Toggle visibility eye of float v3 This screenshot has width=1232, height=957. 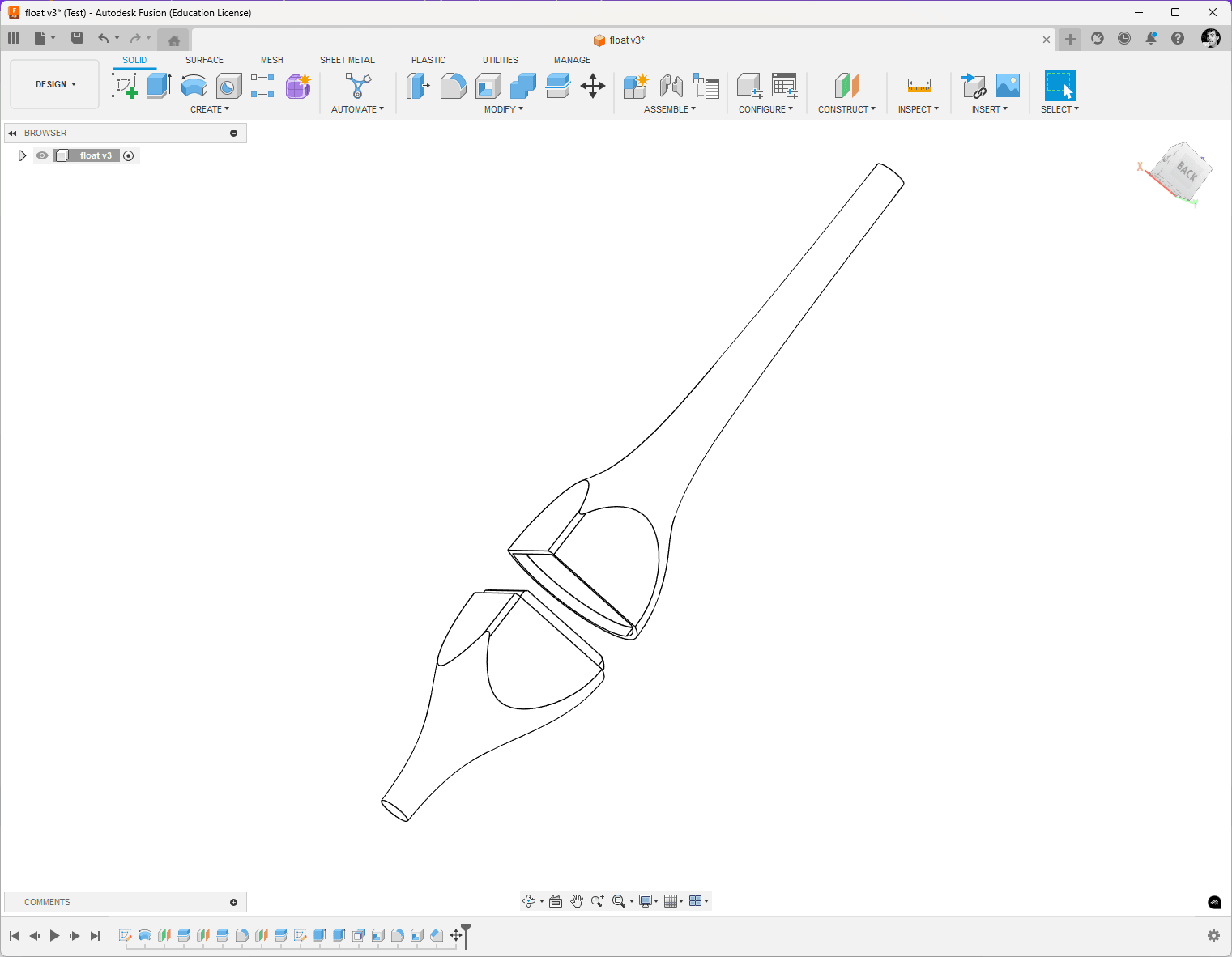[x=42, y=155]
